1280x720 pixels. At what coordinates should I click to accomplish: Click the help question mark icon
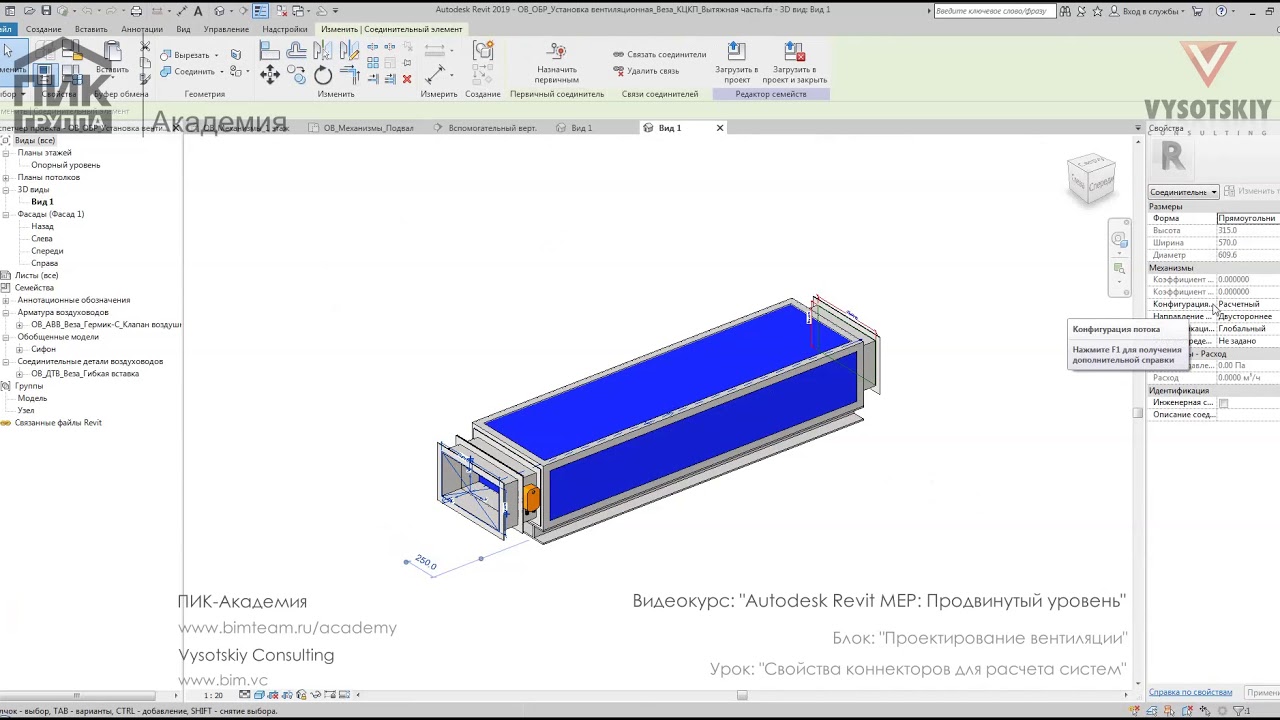click(1221, 11)
